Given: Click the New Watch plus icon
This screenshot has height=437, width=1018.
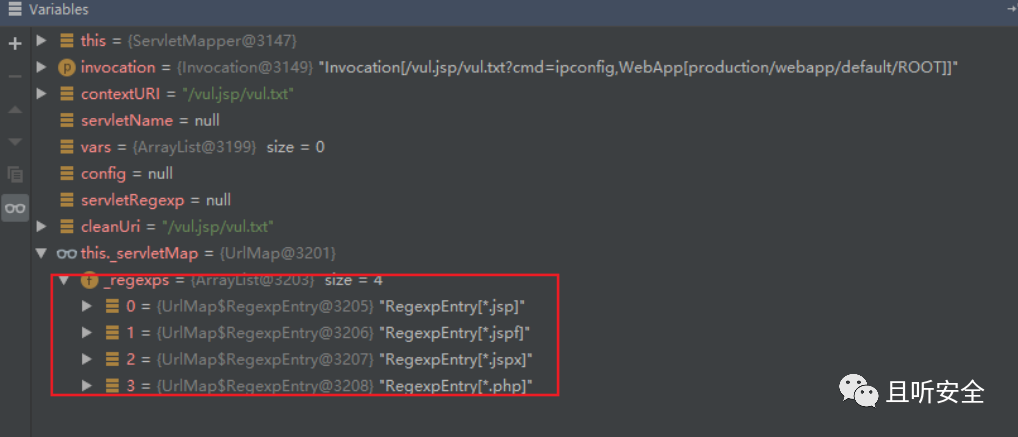Looking at the screenshot, I should click(x=14, y=44).
